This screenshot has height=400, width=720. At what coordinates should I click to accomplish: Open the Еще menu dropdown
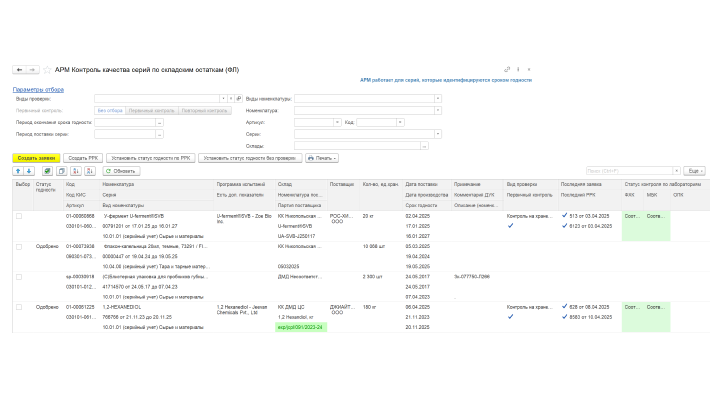pyautogui.click(x=694, y=171)
